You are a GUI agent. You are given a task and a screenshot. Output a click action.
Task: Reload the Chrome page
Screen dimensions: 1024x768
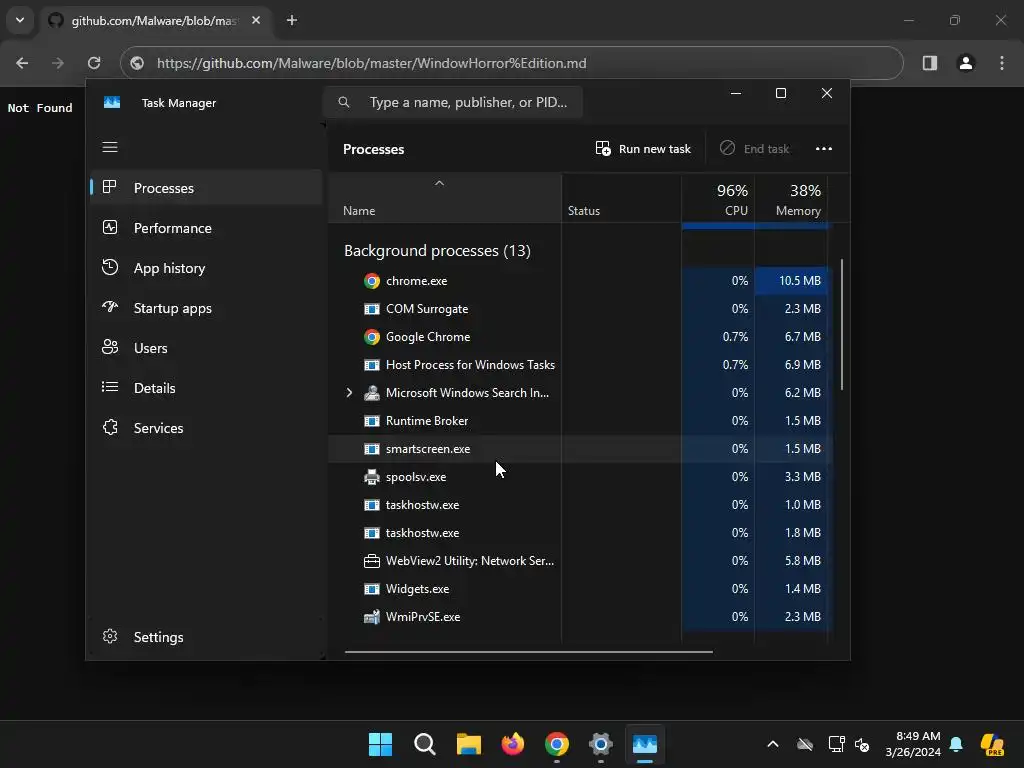tap(94, 63)
